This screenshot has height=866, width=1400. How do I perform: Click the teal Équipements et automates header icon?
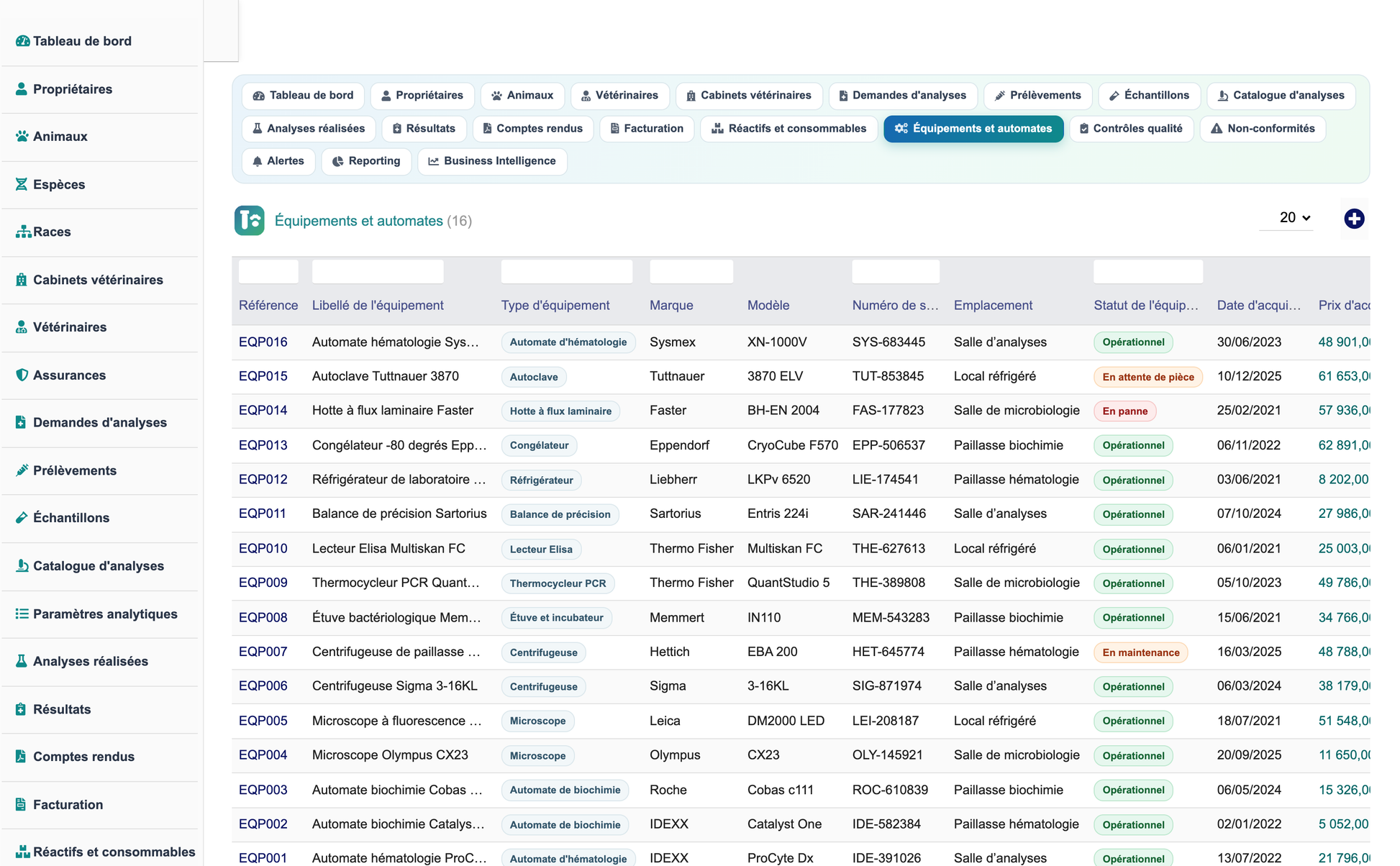(250, 221)
